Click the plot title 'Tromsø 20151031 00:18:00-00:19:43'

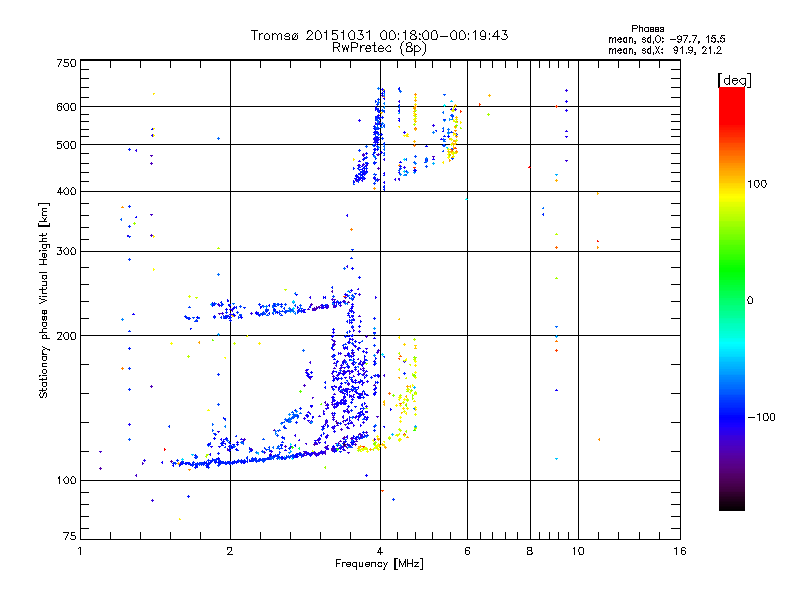(380, 35)
